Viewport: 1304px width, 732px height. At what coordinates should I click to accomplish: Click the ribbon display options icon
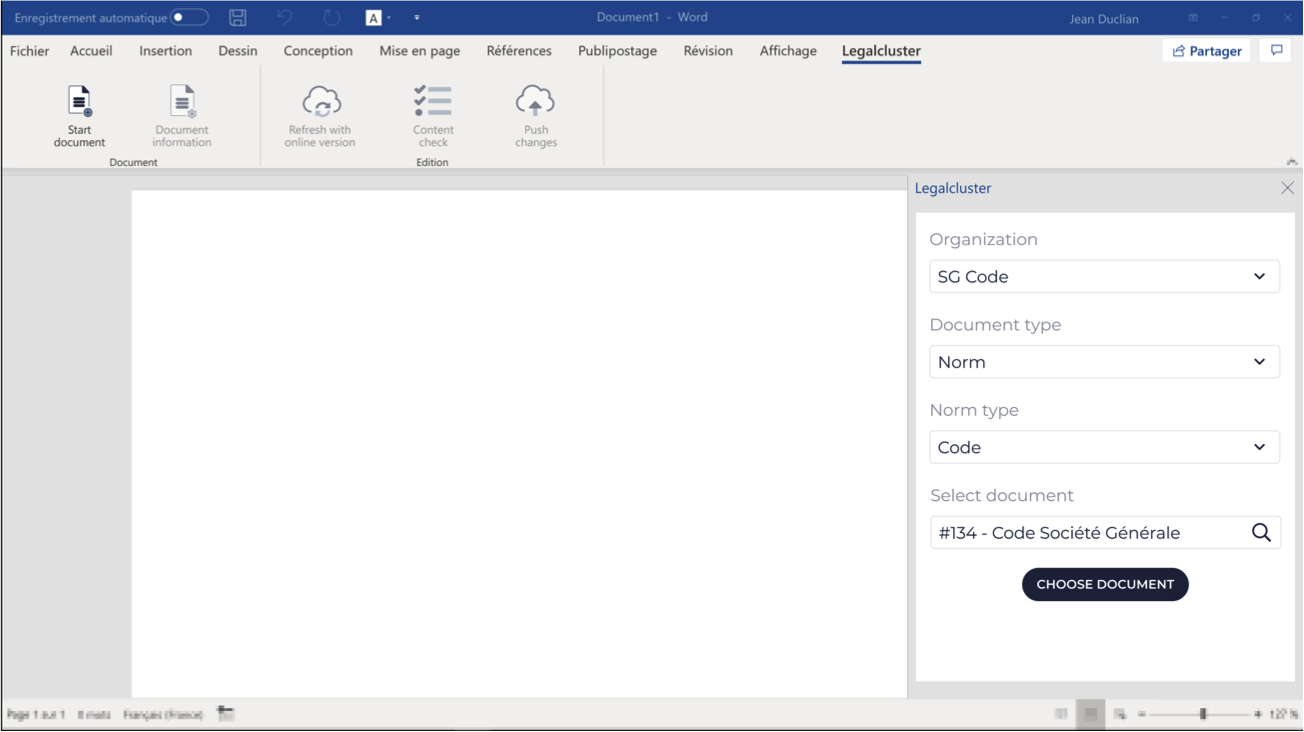click(1193, 18)
